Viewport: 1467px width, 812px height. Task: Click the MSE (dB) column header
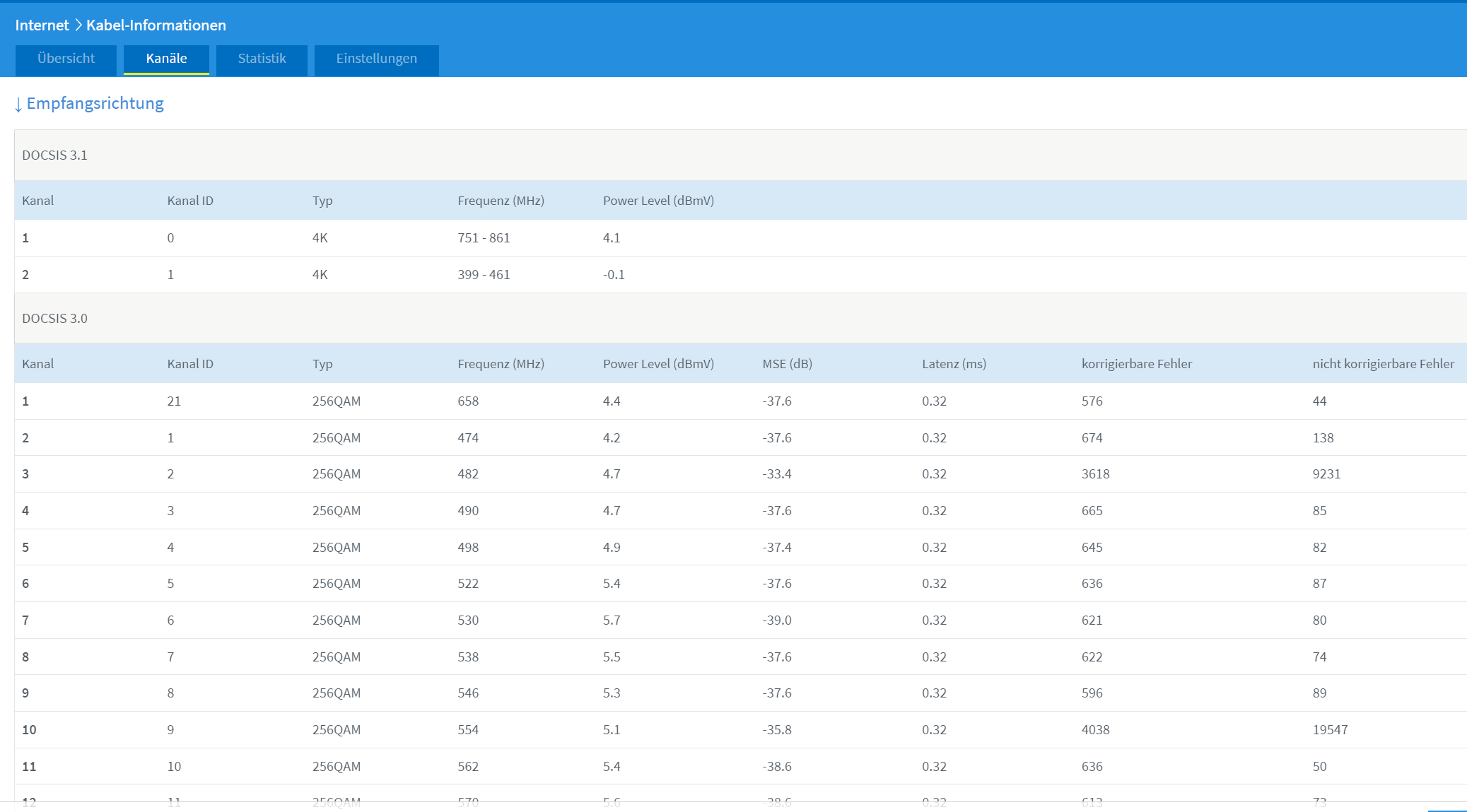(x=787, y=364)
